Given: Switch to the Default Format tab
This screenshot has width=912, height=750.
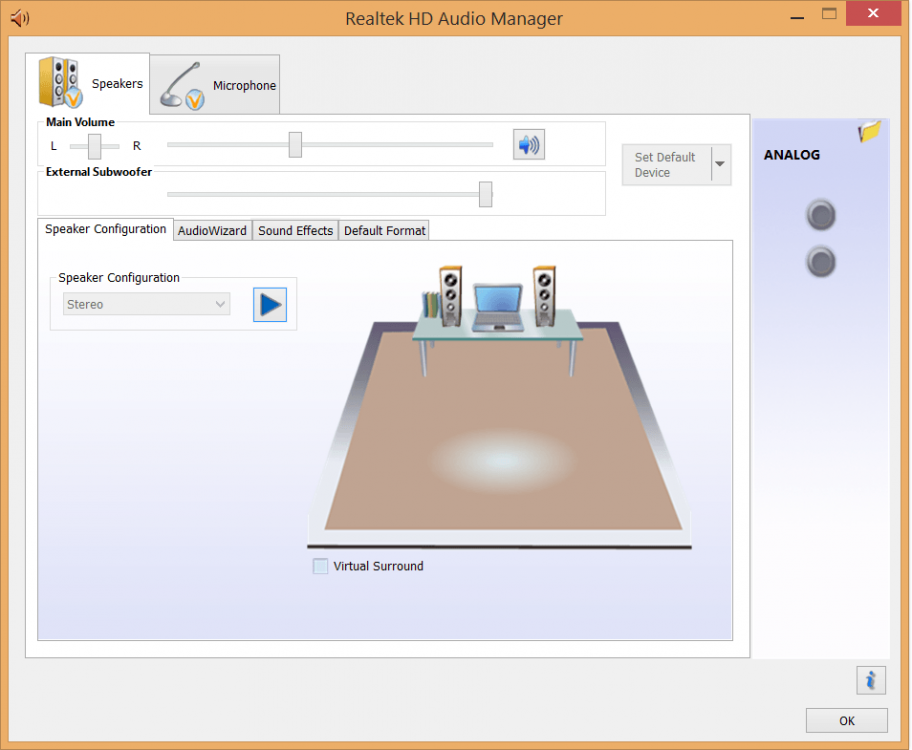Looking at the screenshot, I should click(x=384, y=230).
